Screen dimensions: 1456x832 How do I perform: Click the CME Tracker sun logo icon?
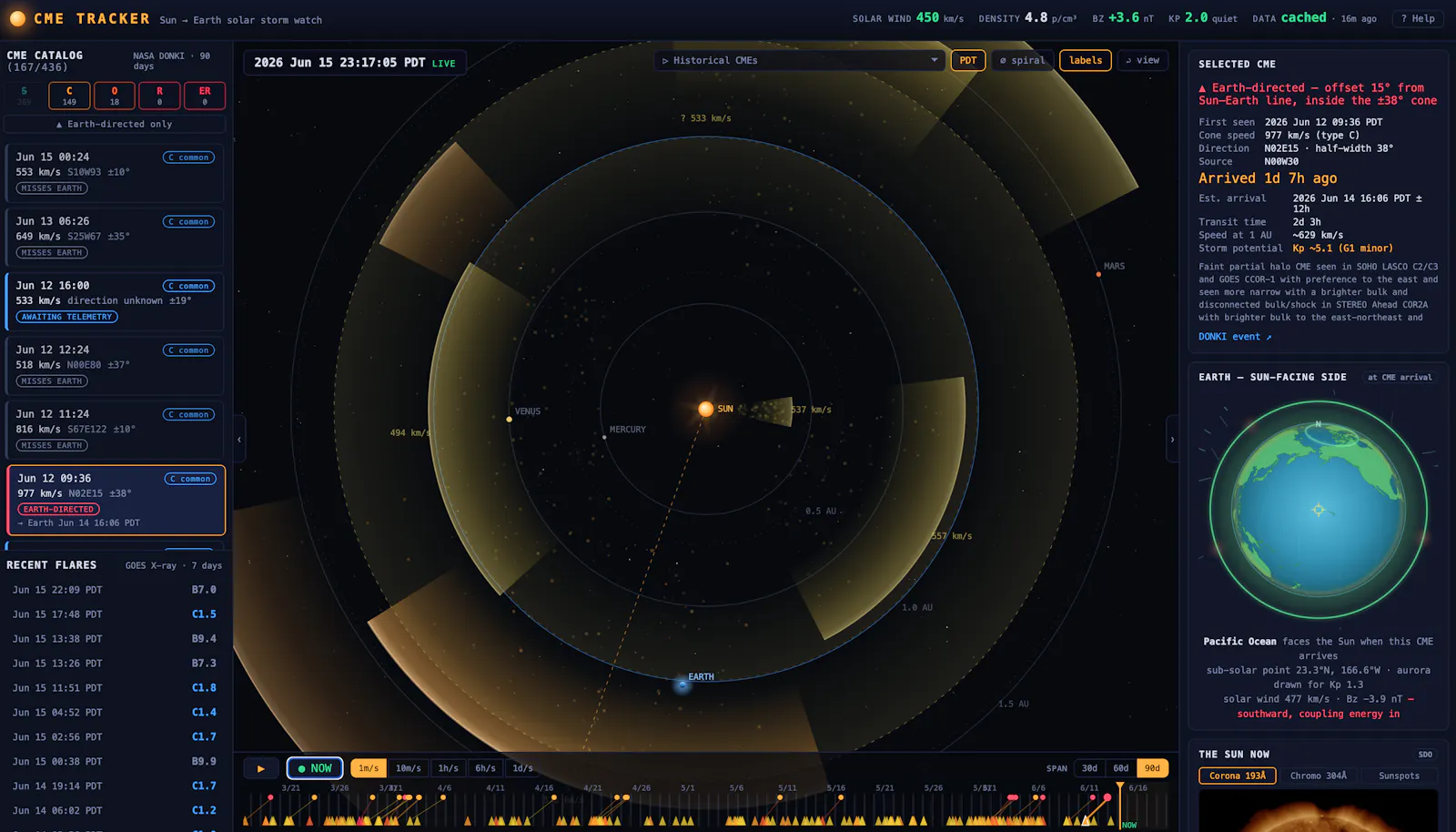[x=17, y=18]
